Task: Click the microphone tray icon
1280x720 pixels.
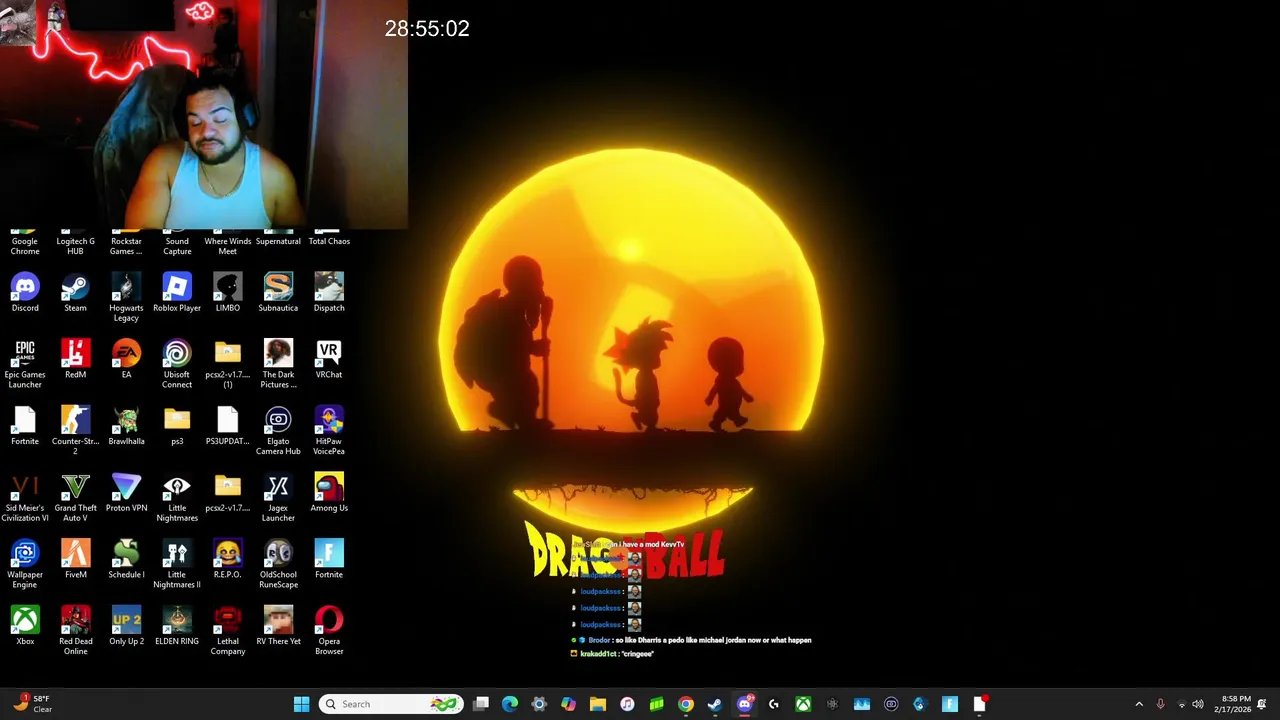Action: click(1160, 704)
